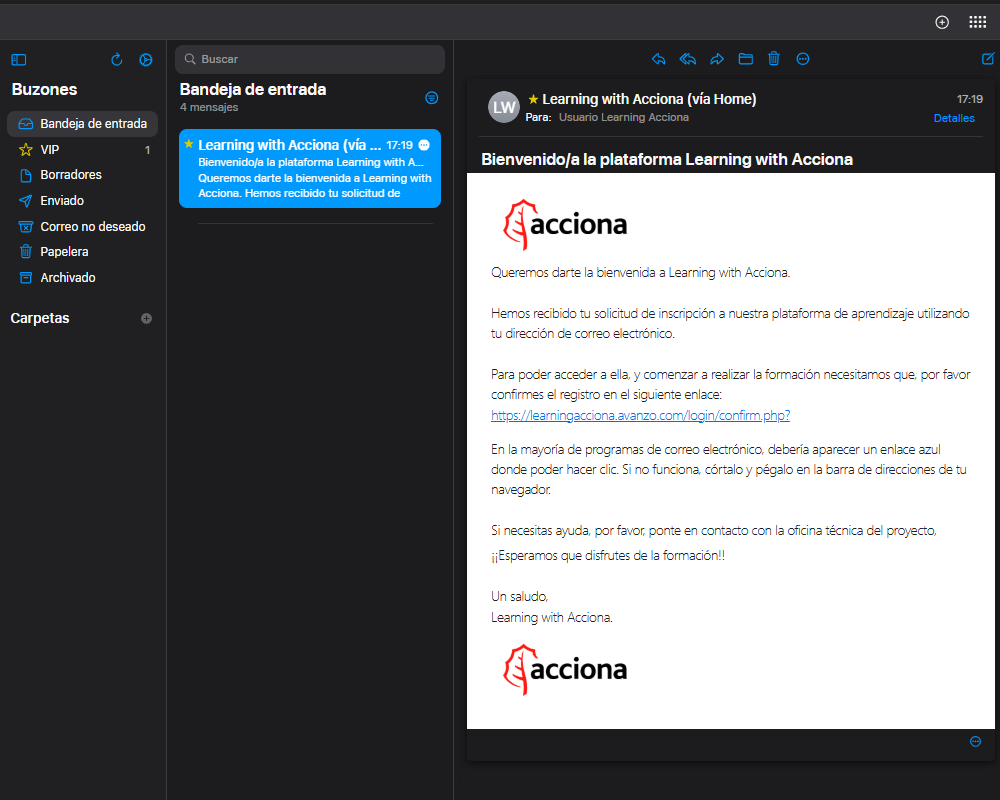
Task: Click the Detalles link
Action: pos(953,118)
